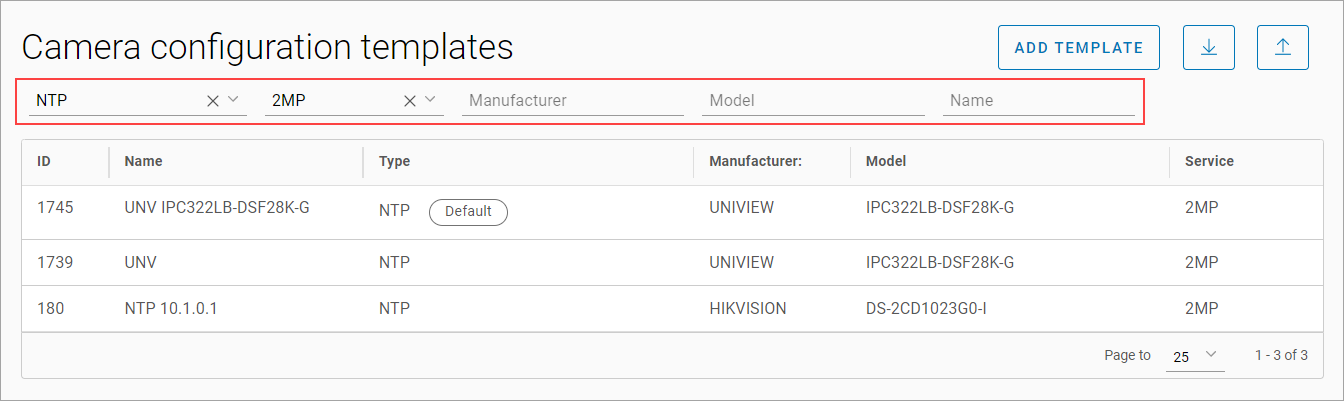Click the download templates icon button

click(x=1208, y=48)
